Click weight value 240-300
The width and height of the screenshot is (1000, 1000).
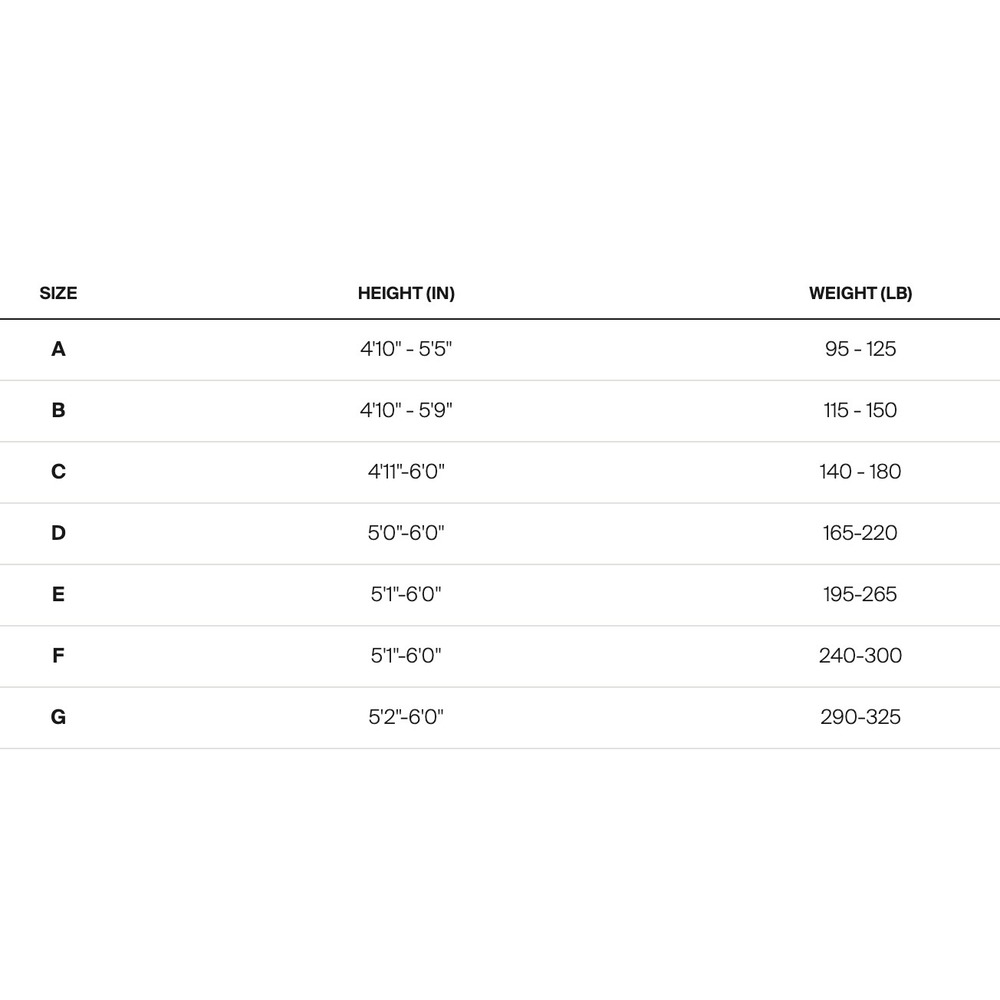(x=860, y=656)
